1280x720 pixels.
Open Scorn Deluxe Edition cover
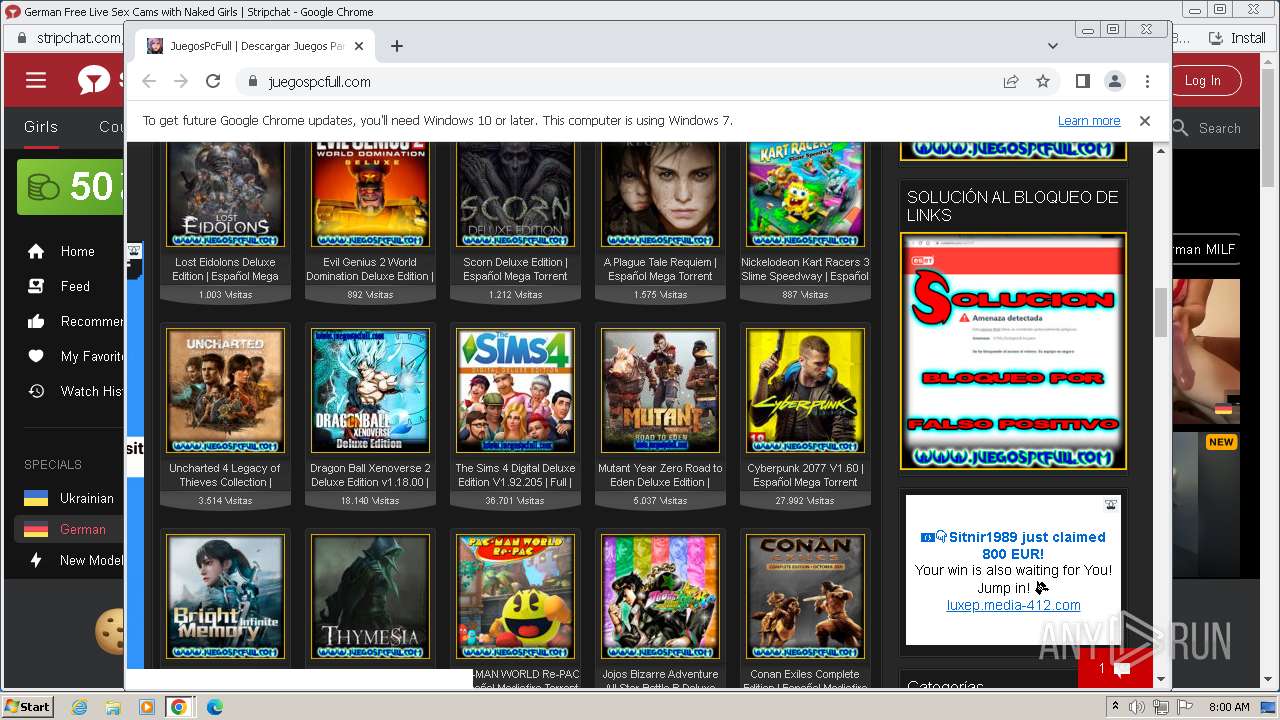(515, 193)
